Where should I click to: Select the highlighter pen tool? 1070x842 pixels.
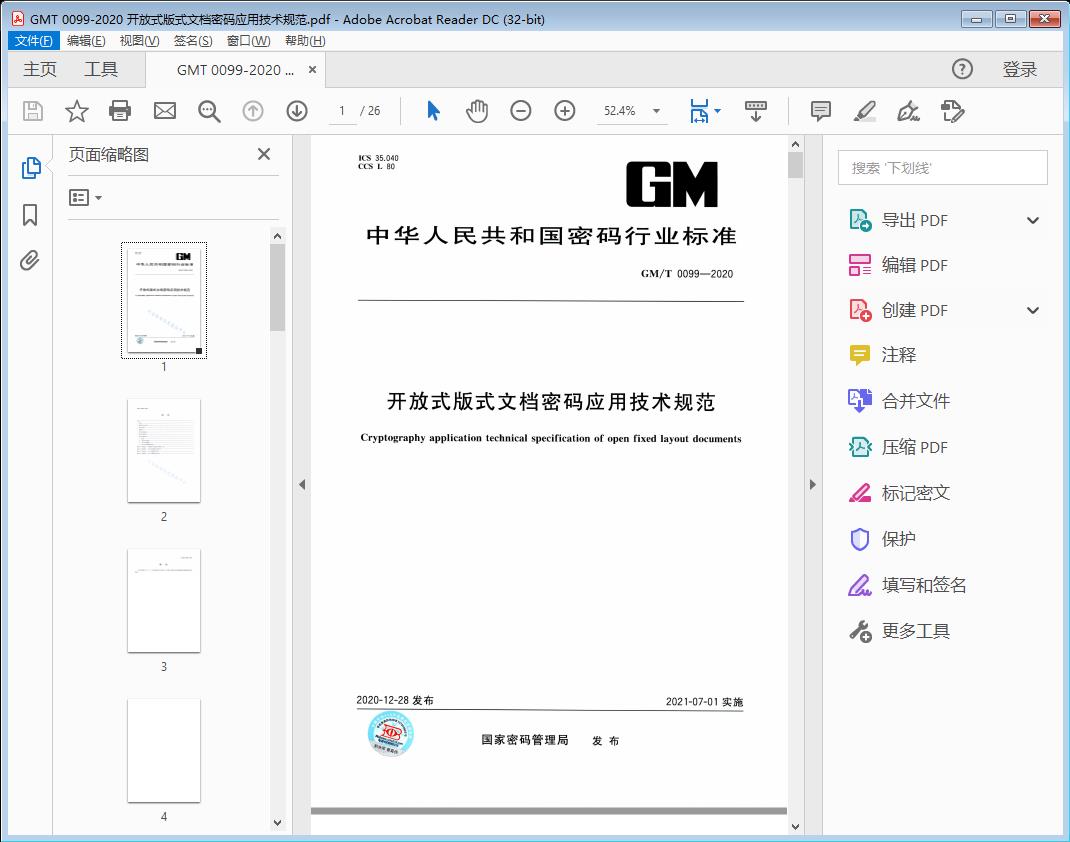(865, 111)
